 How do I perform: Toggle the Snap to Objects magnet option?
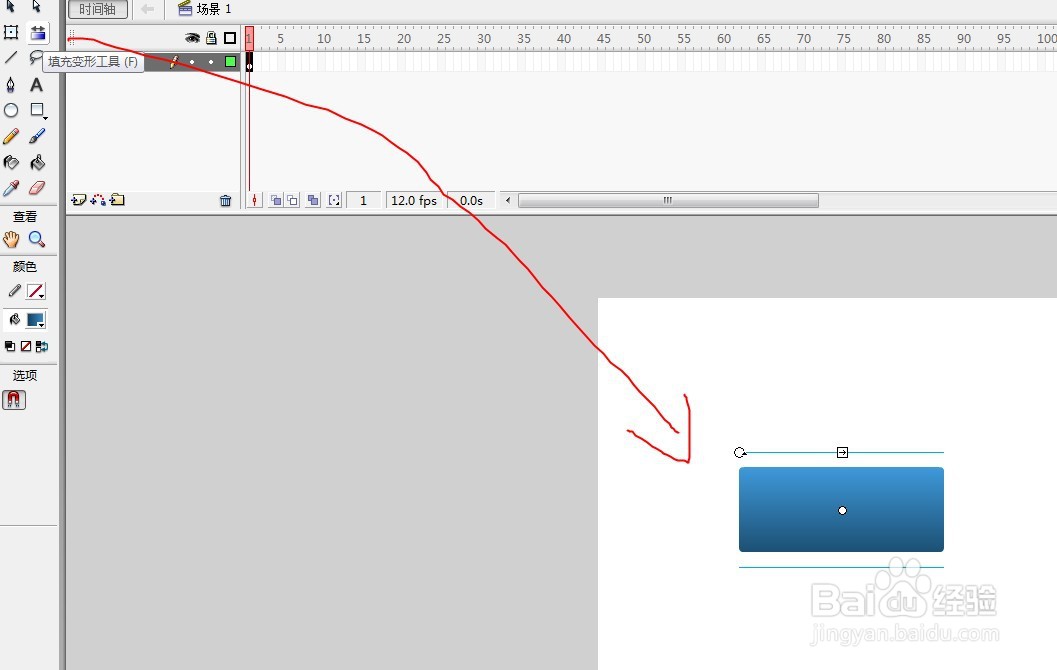pyautogui.click(x=13, y=400)
